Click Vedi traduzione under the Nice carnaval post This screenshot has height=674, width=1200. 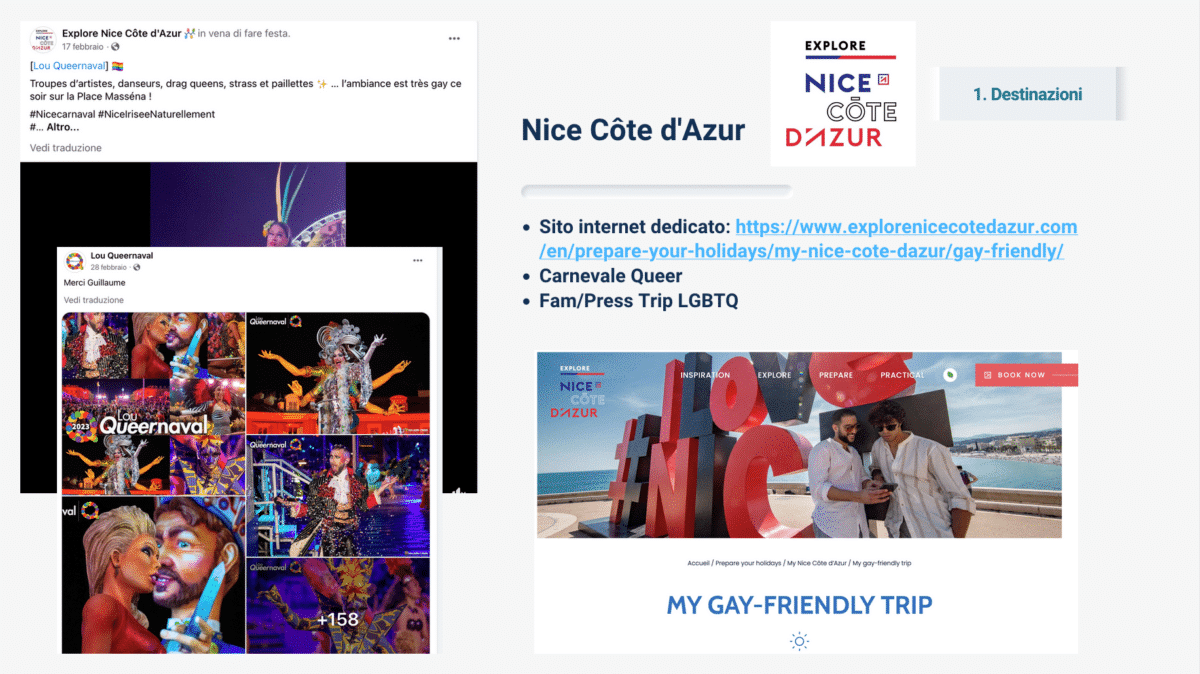[66, 148]
